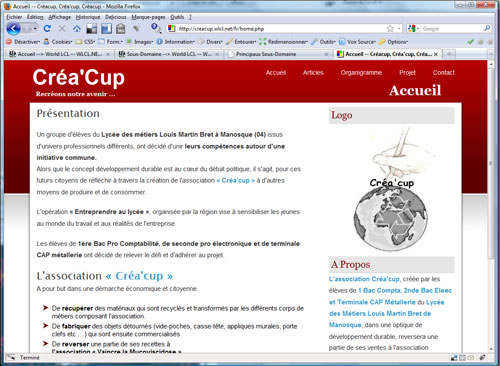Image resolution: width=500 pixels, height=366 pixels.
Task: Choose search engine via Google icon dropdown
Action: (414, 29)
